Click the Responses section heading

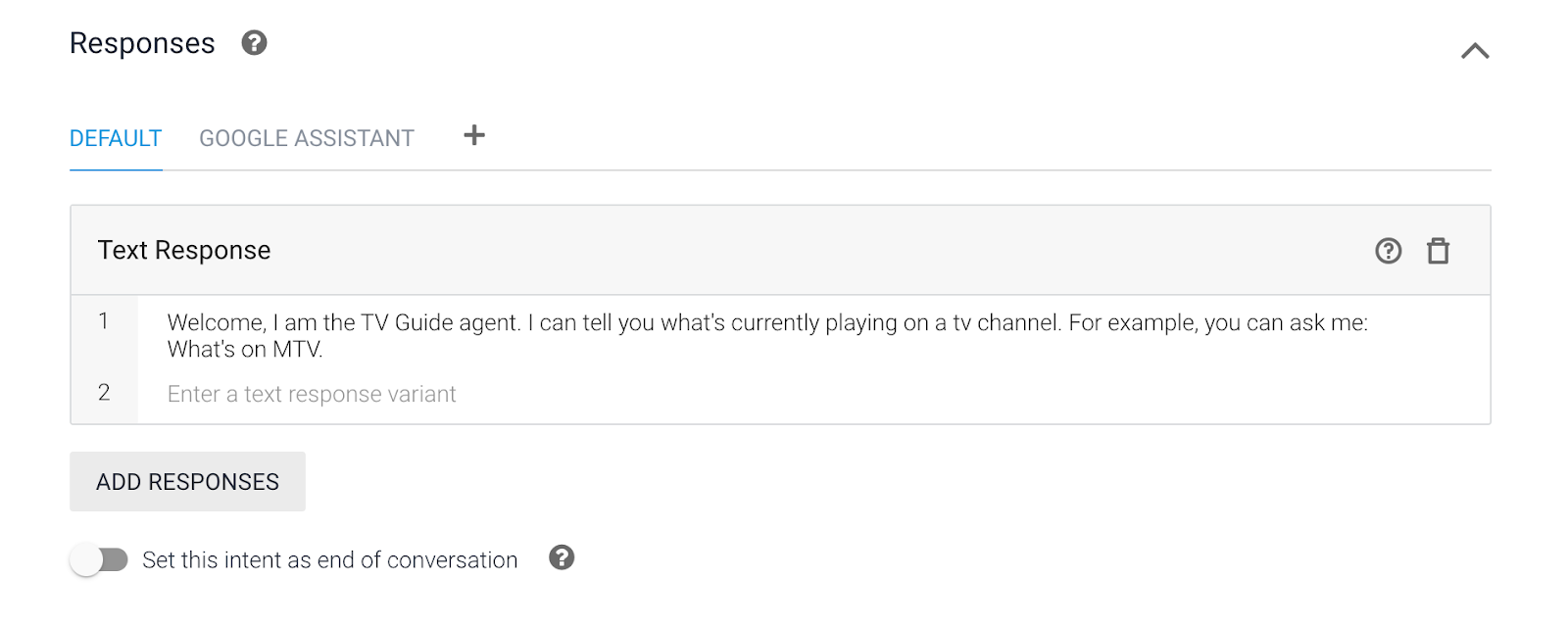click(x=142, y=43)
